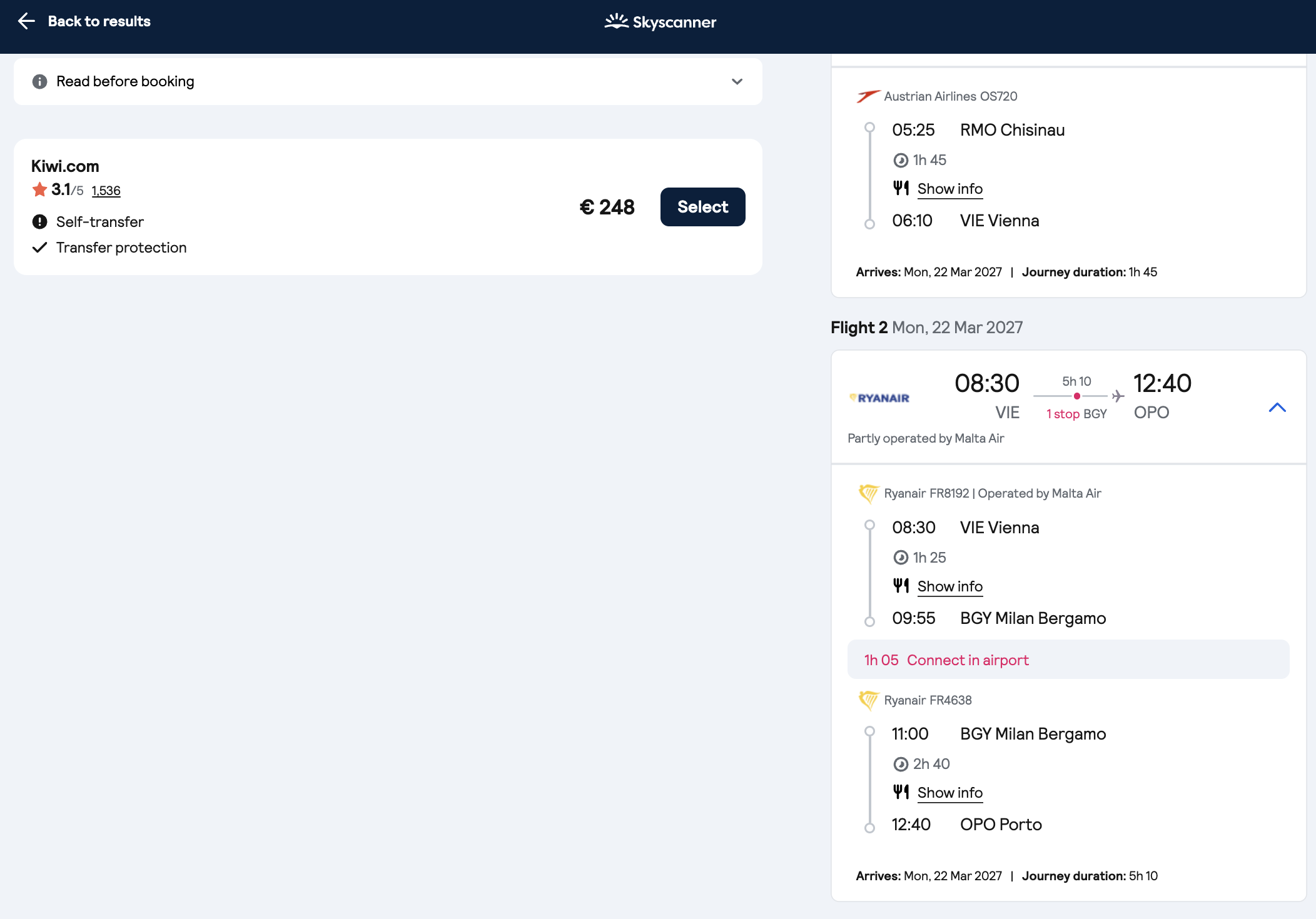Screen dimensions: 1316x919
Task: Click the clock icon next to 1h 25
Action: (901, 558)
